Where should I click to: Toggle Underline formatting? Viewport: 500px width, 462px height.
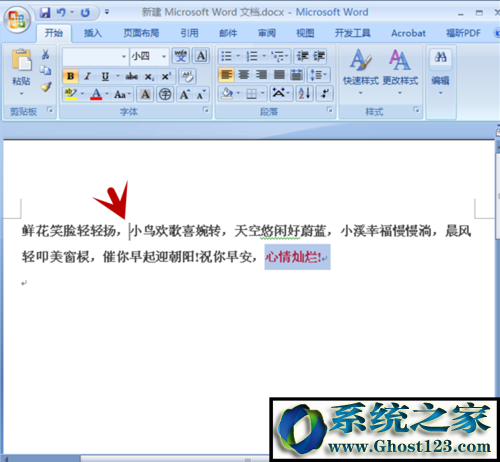coord(105,76)
